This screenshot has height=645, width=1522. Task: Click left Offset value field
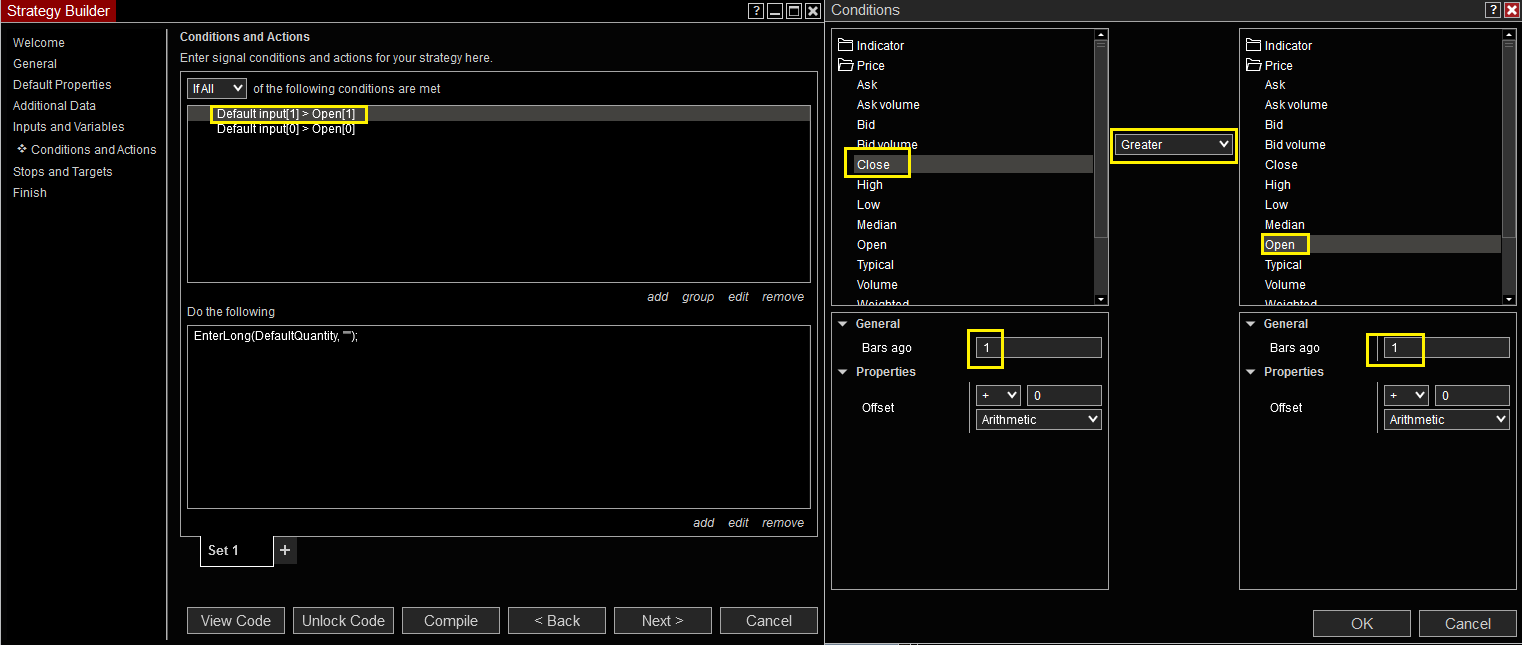1064,396
